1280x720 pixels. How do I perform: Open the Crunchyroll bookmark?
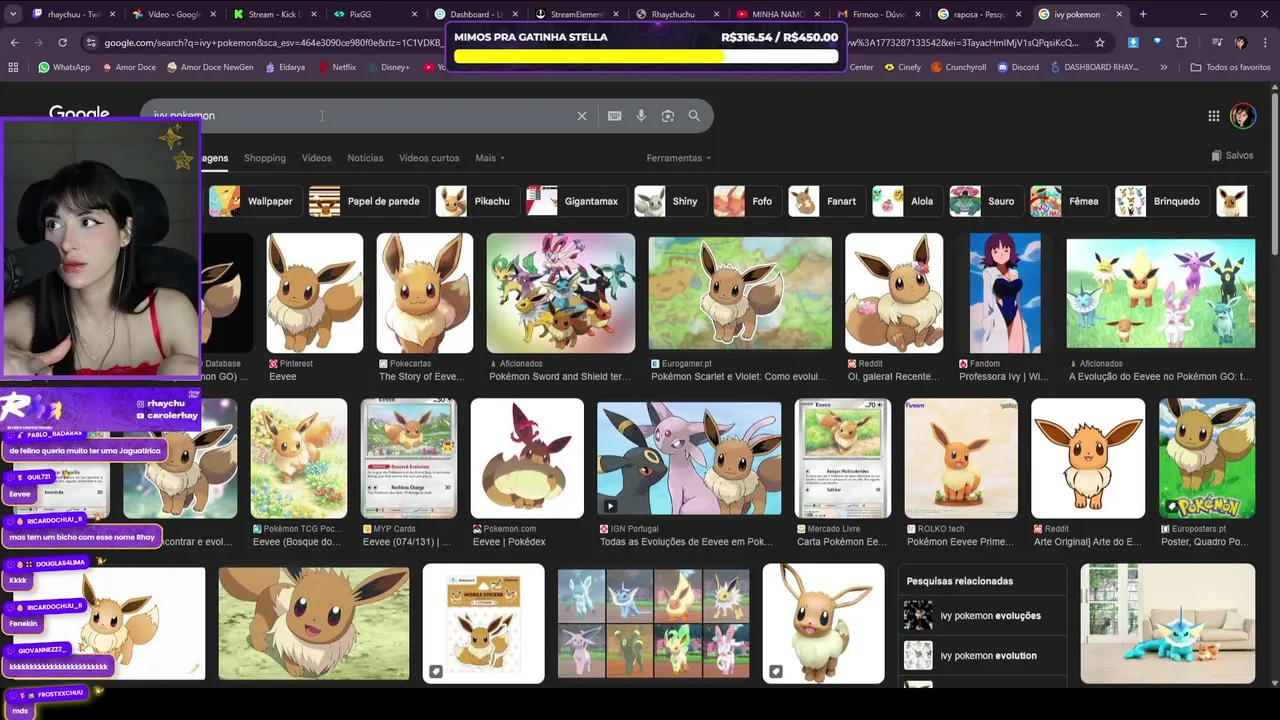(x=958, y=67)
